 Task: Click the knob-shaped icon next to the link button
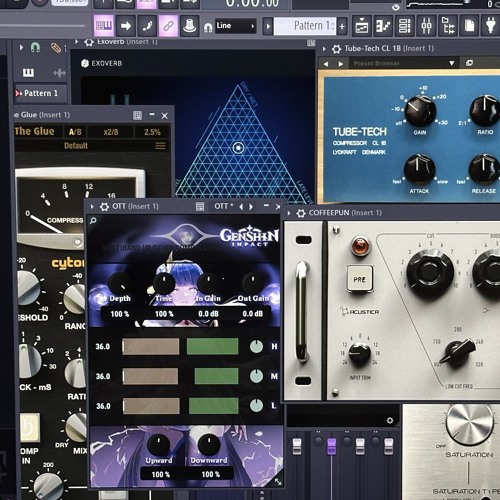190,26
